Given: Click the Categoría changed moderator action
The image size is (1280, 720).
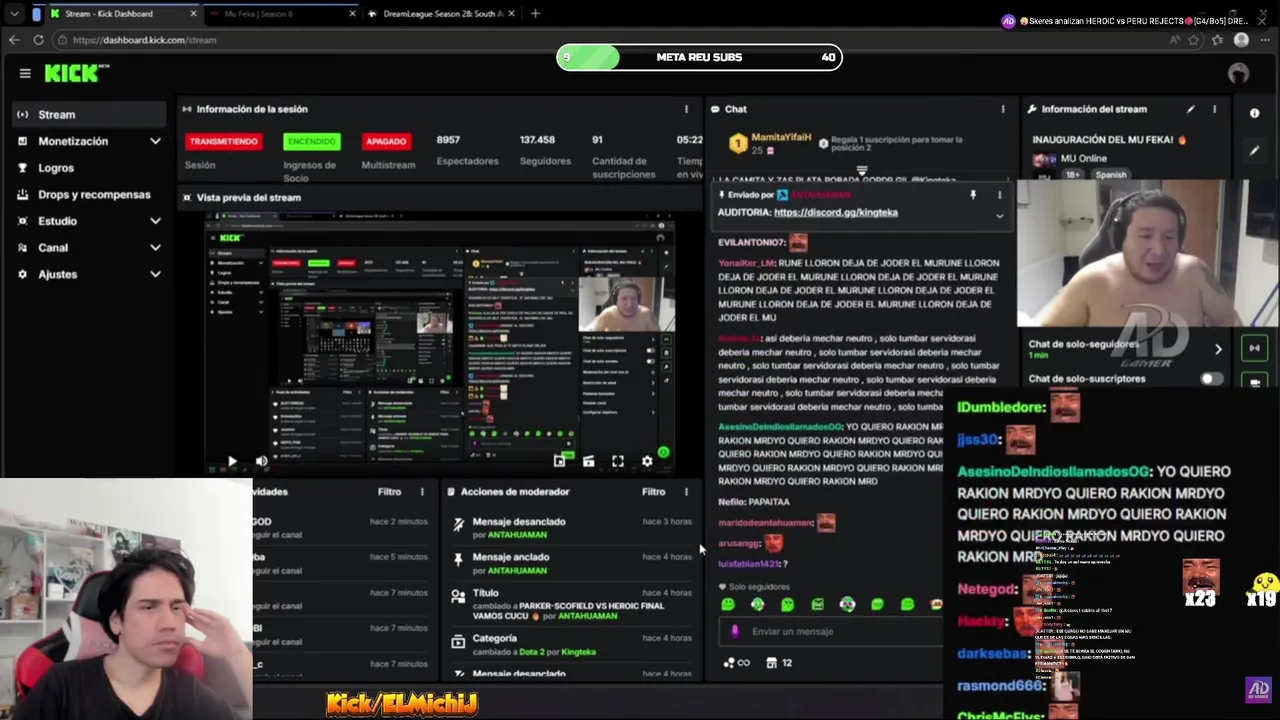Looking at the screenshot, I should tap(571, 645).
